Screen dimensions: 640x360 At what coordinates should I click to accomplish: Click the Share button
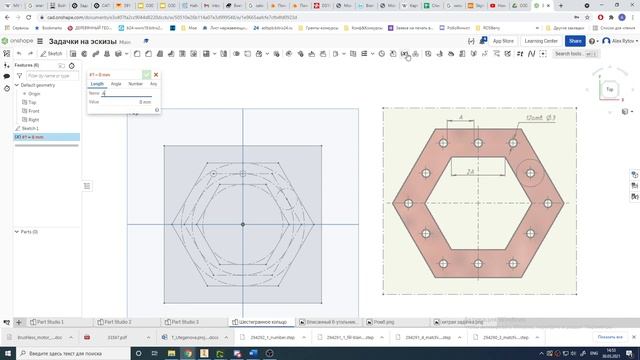coord(575,41)
